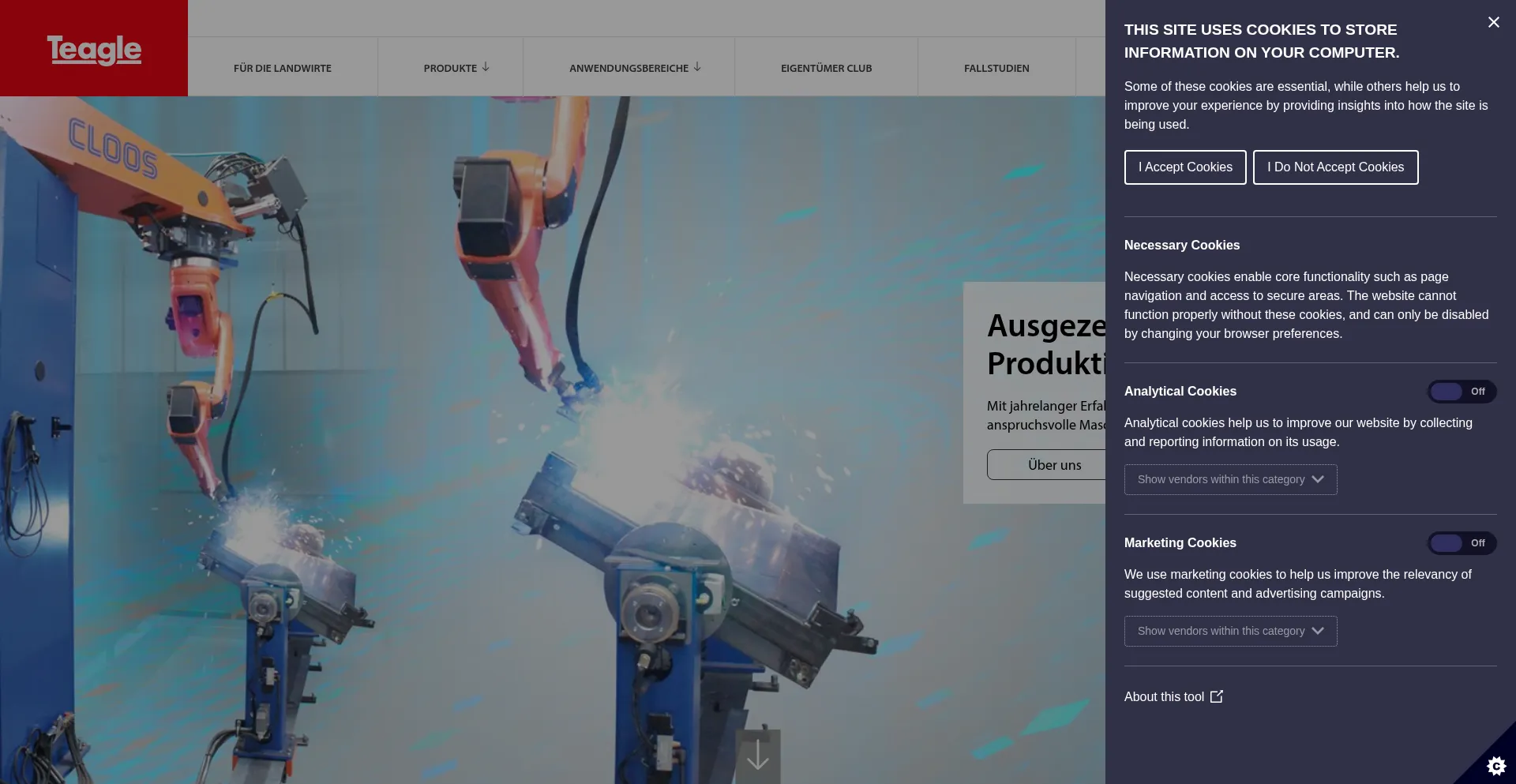Enable the Analytical Cookies toggle
1516x784 pixels.
click(x=1461, y=392)
